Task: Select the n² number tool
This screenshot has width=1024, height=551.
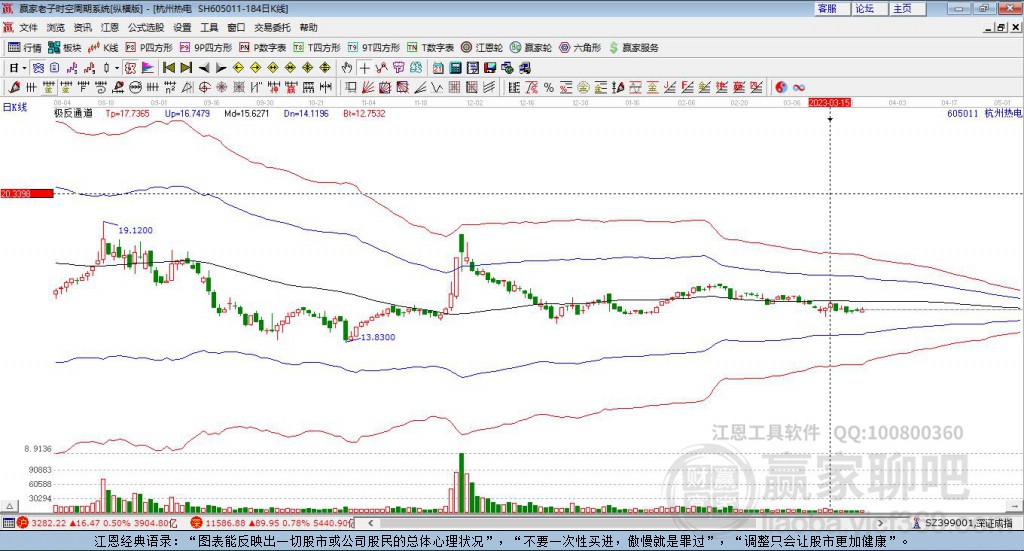Action: pos(170,87)
